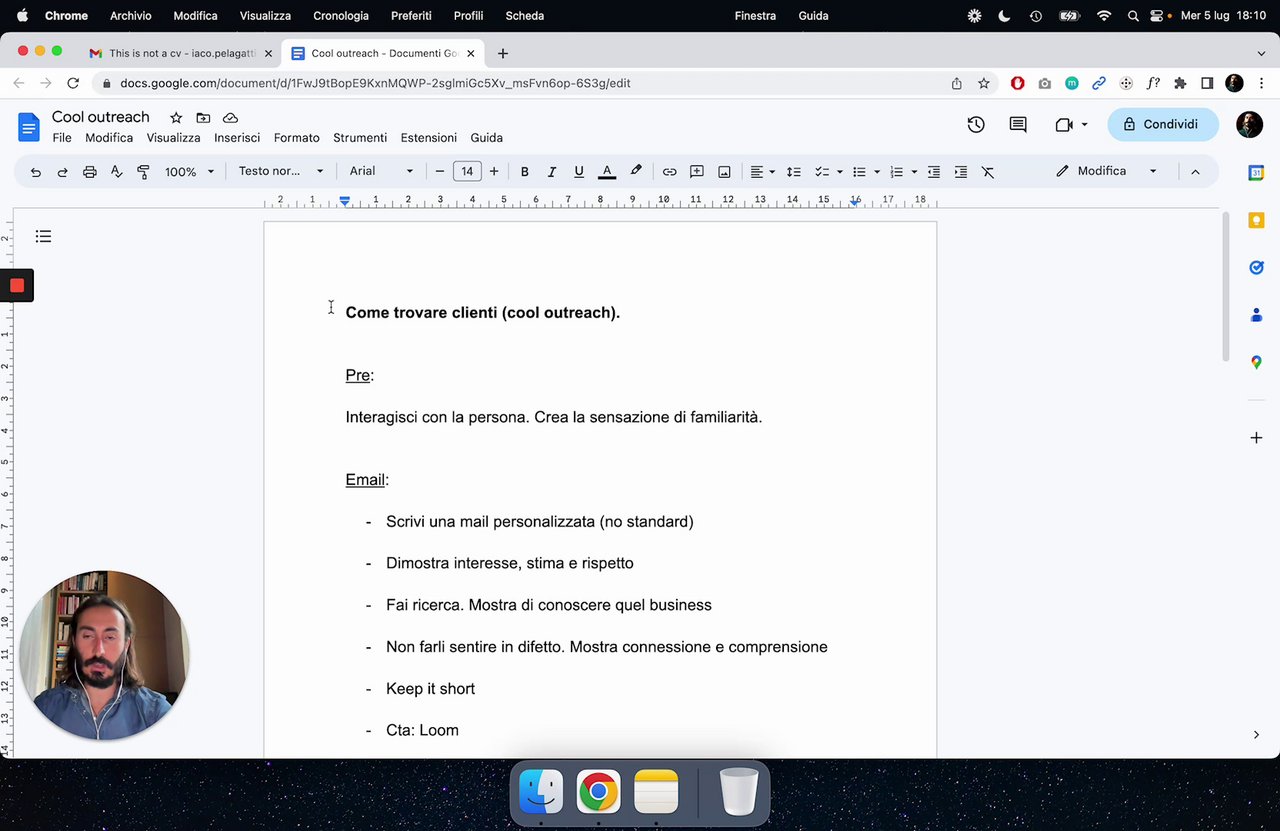Open the paragraph style dropdown 'Testo nor...'
This screenshot has height=831, width=1280.
281,171
